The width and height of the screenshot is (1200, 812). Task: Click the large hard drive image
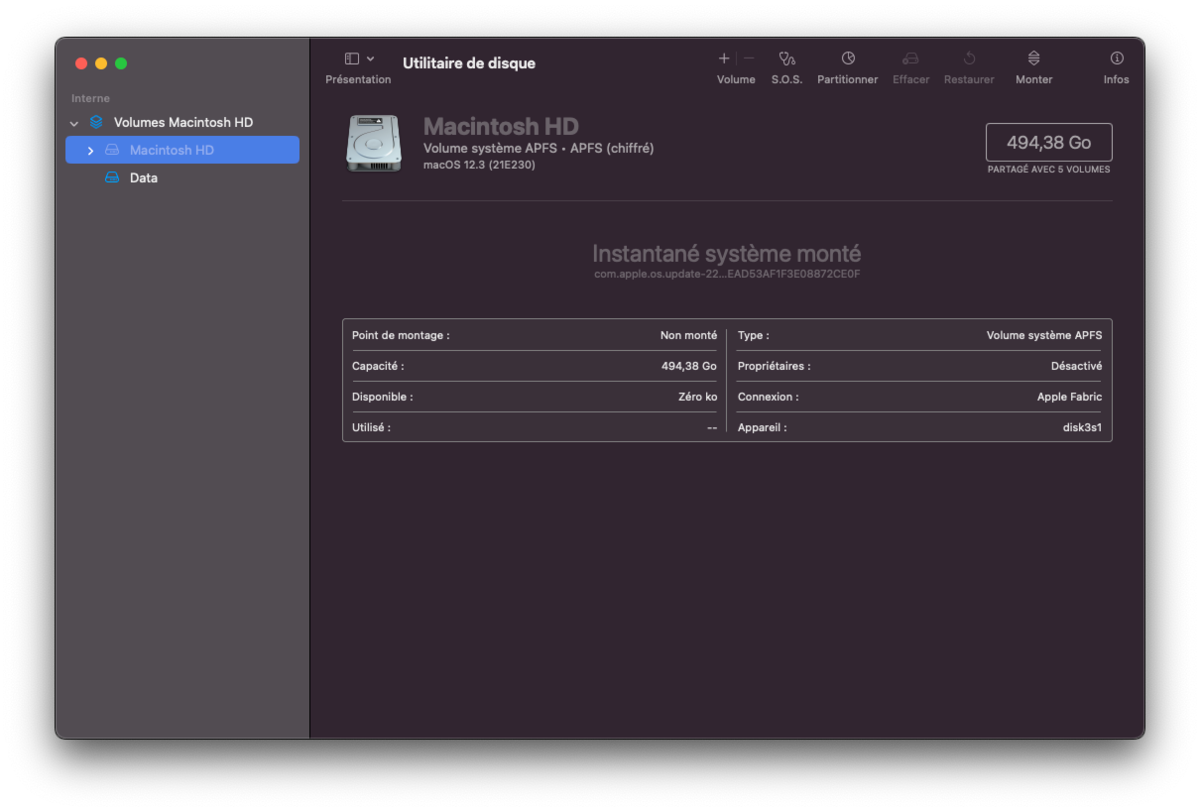tap(374, 143)
